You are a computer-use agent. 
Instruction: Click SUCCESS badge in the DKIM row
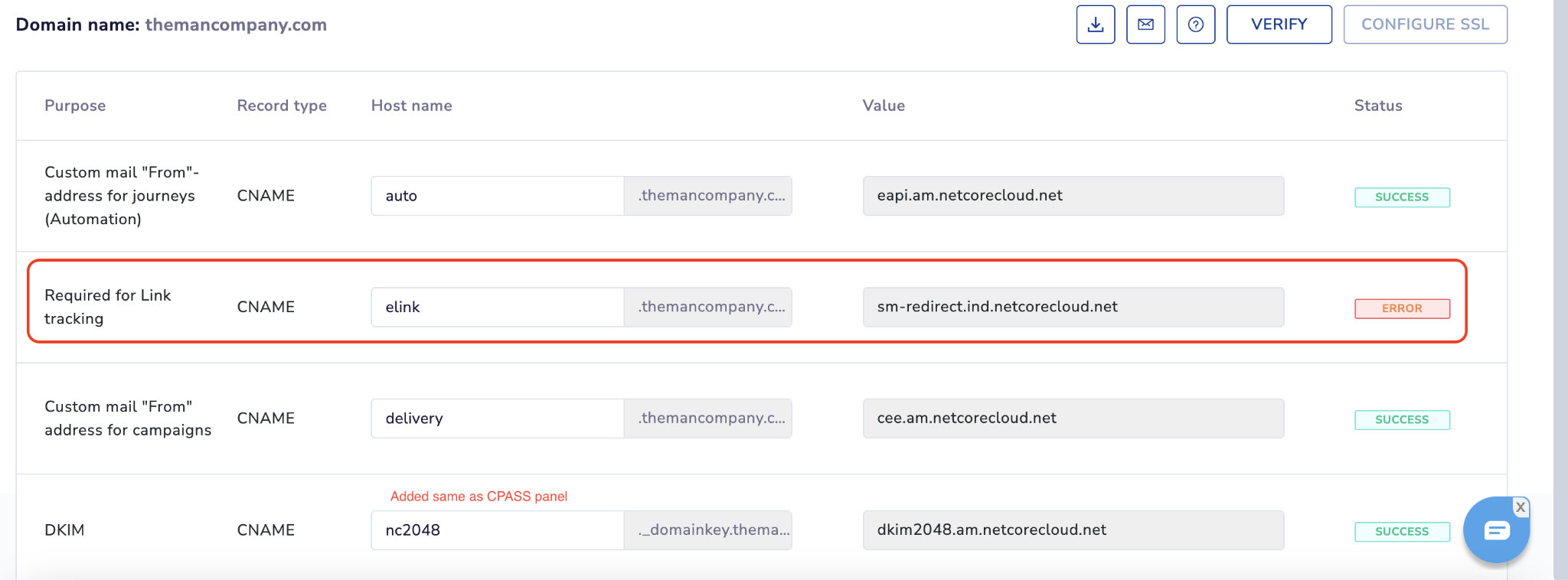tap(1402, 532)
